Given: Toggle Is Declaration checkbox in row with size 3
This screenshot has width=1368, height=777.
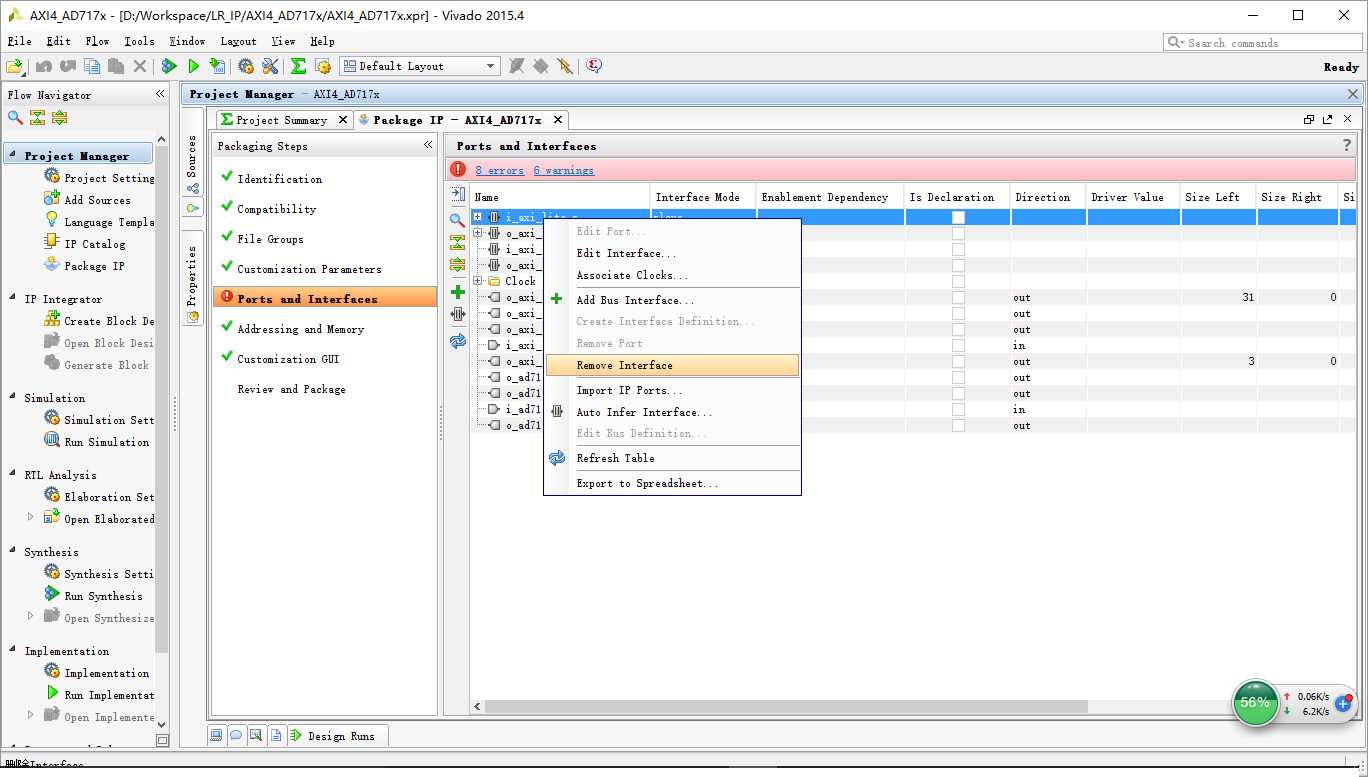Looking at the screenshot, I should point(958,361).
